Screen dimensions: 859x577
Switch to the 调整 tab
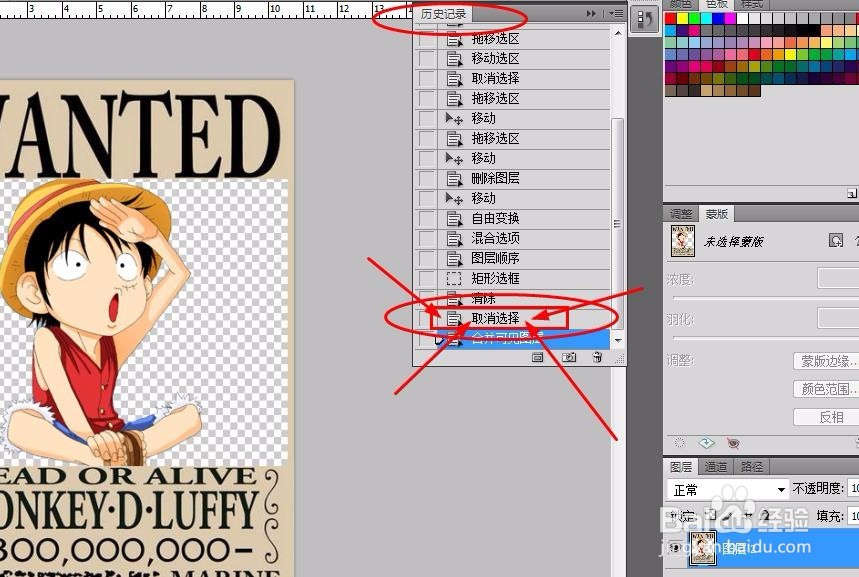680,214
